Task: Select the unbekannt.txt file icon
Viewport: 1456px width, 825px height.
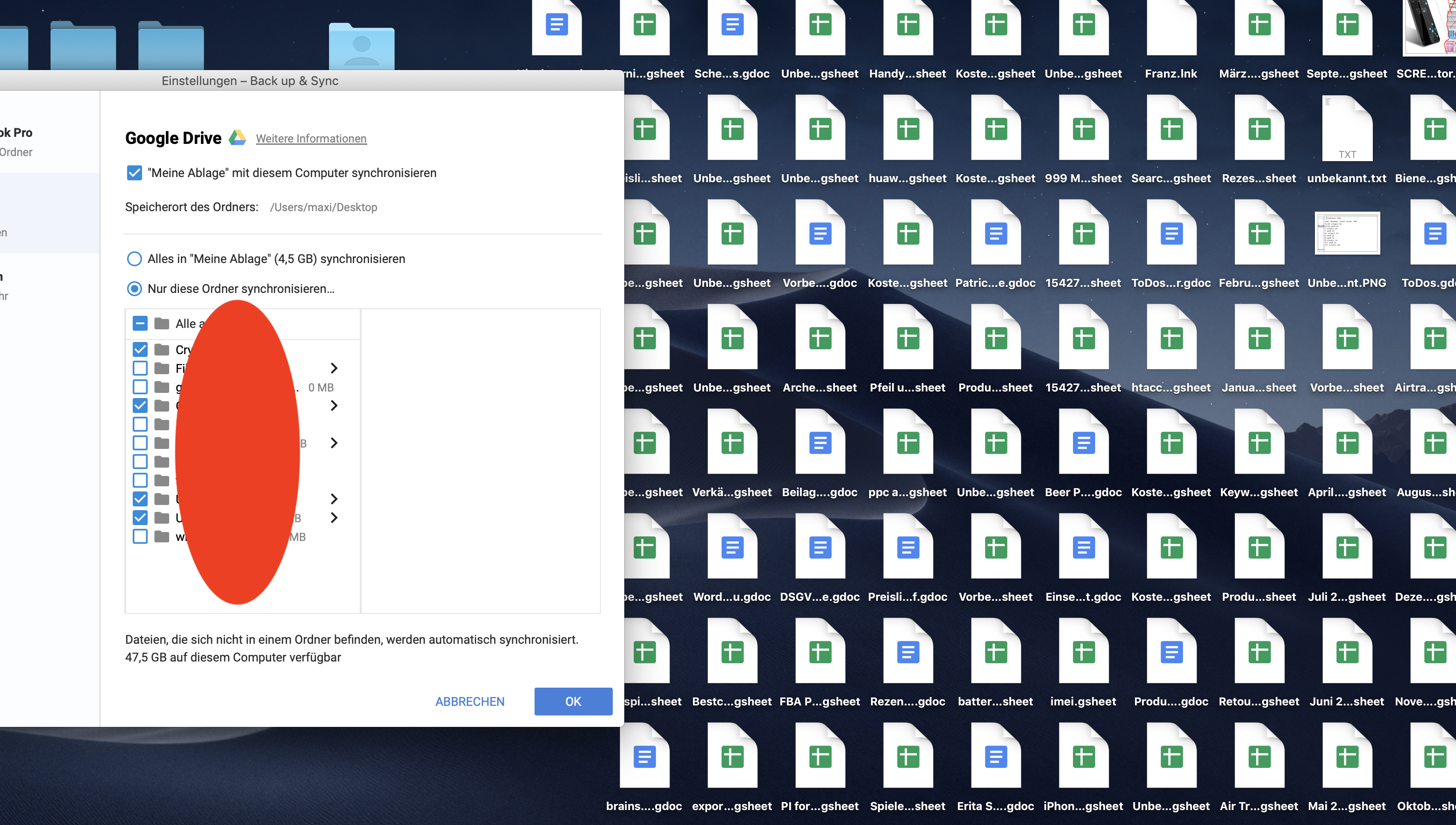Action: (1347, 129)
